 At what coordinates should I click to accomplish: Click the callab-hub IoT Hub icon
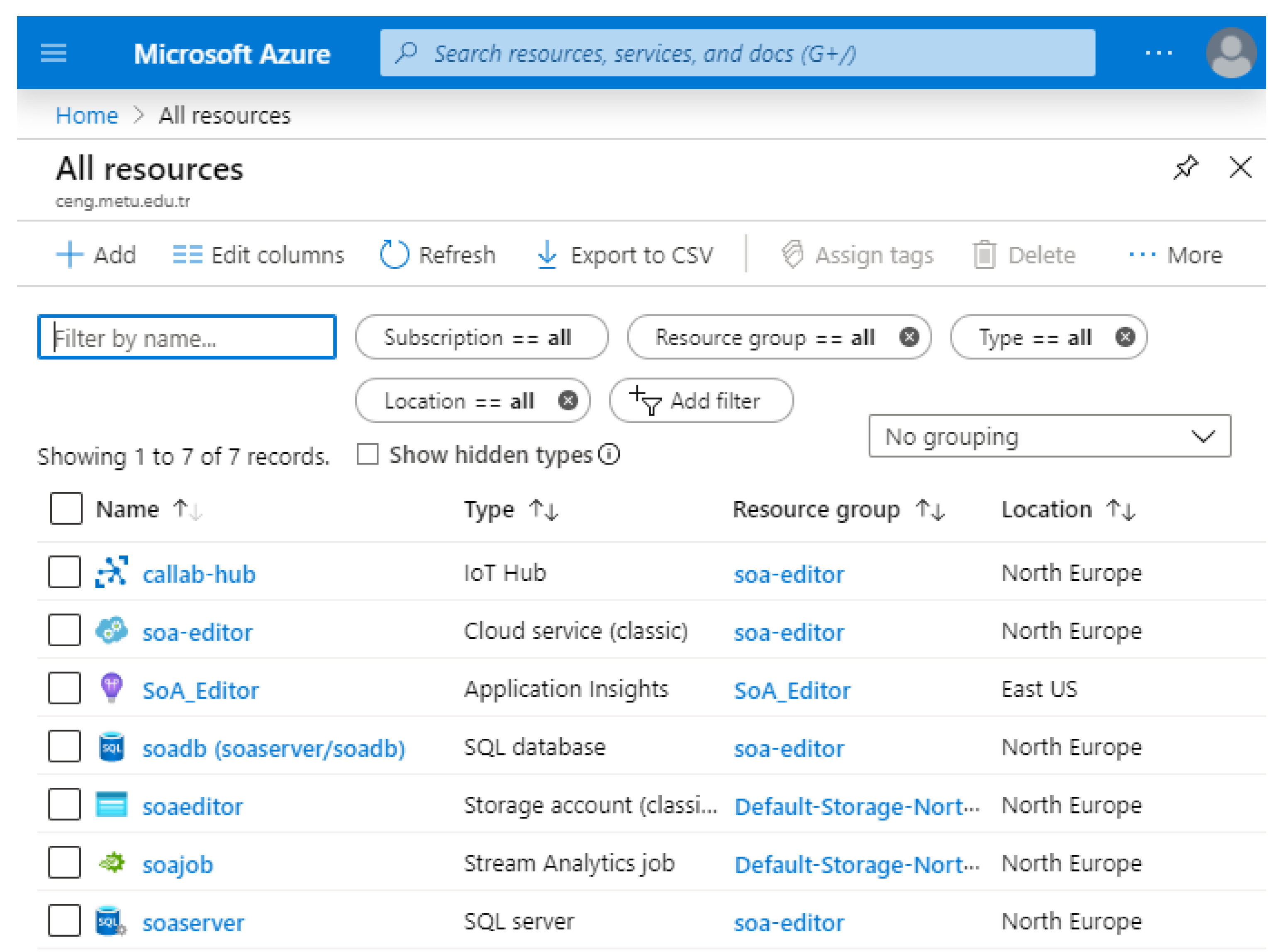pos(112,572)
